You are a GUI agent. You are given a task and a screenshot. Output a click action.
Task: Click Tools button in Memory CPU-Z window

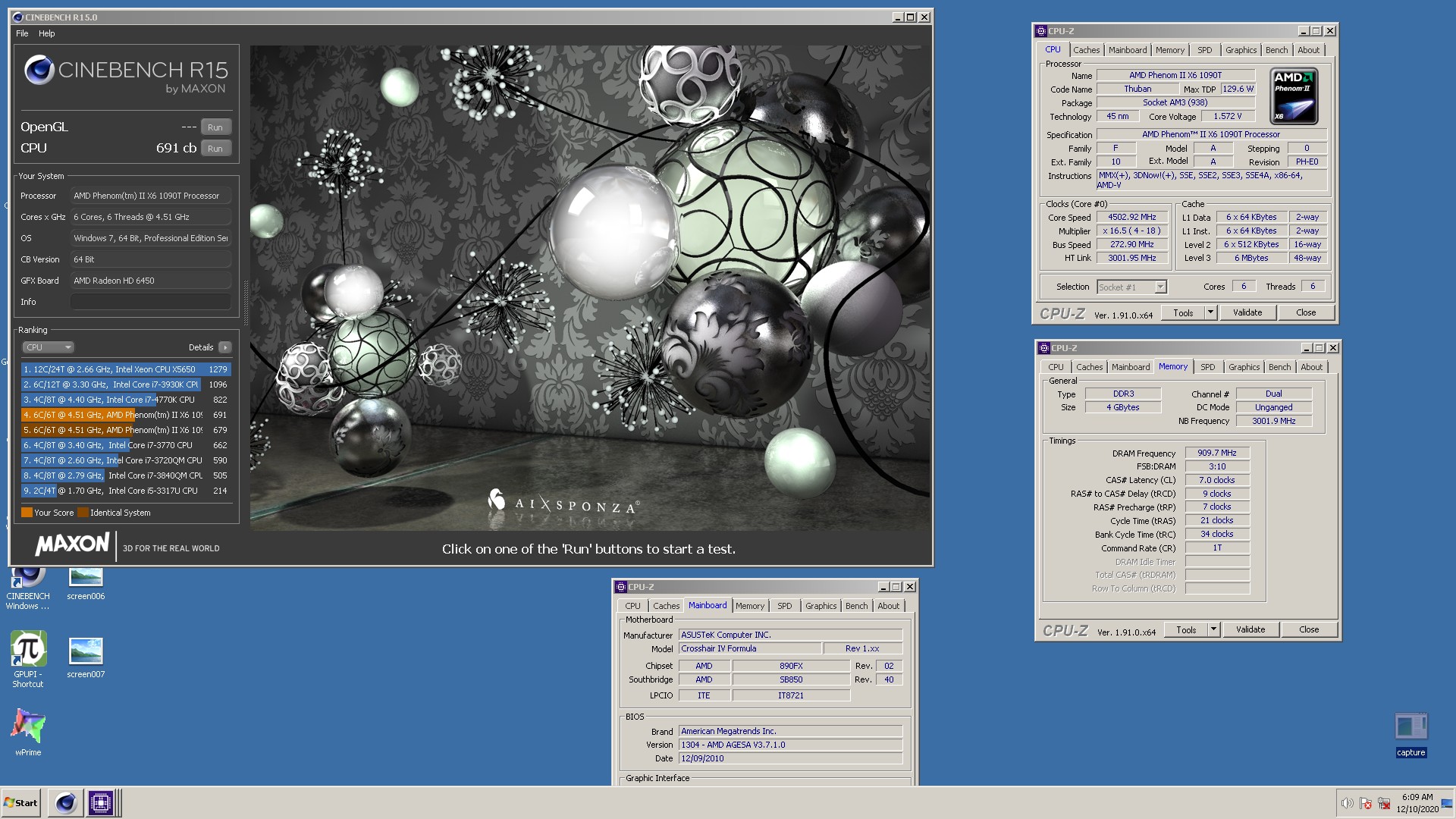(1186, 630)
